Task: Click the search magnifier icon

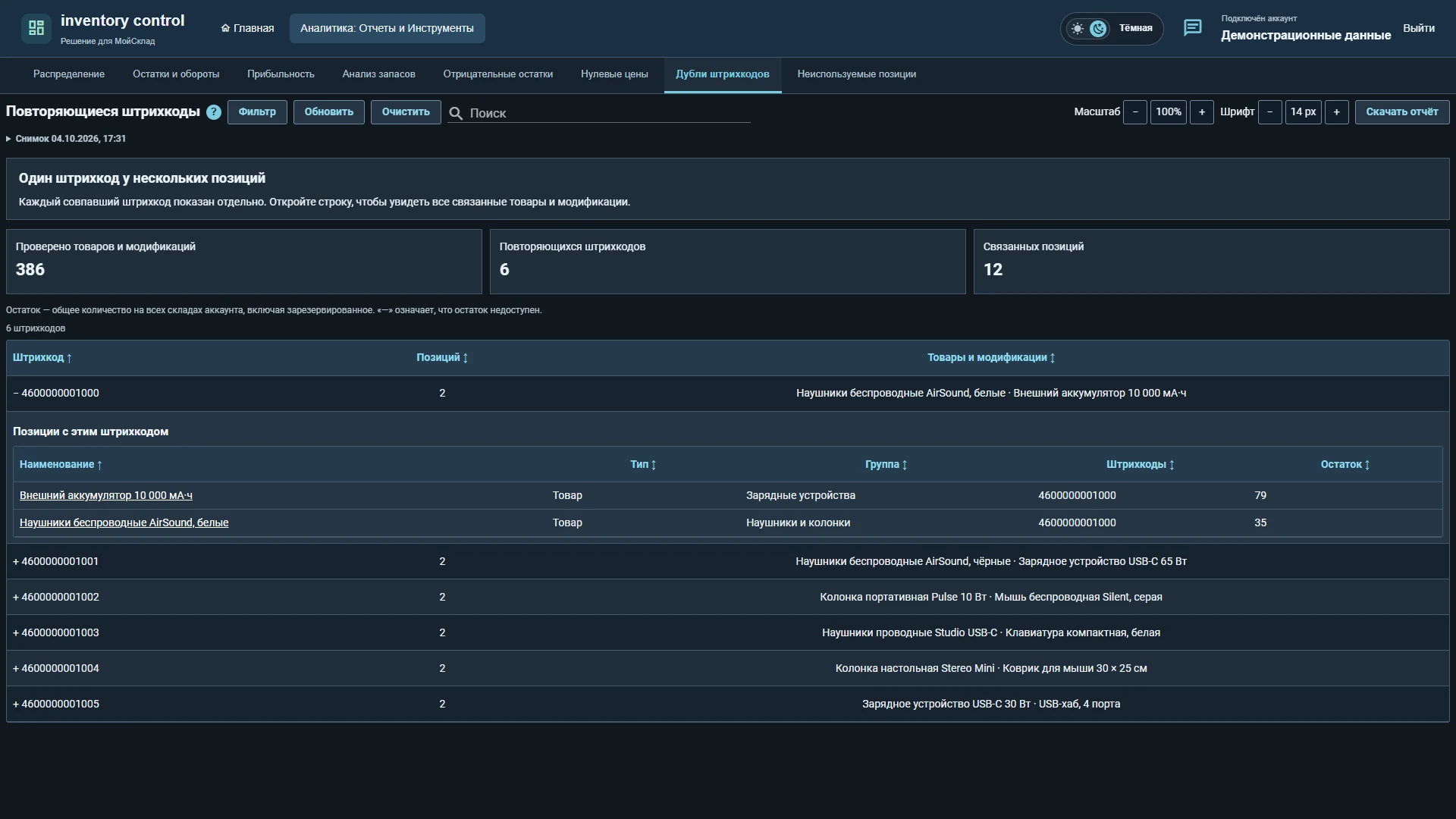Action: tap(456, 113)
